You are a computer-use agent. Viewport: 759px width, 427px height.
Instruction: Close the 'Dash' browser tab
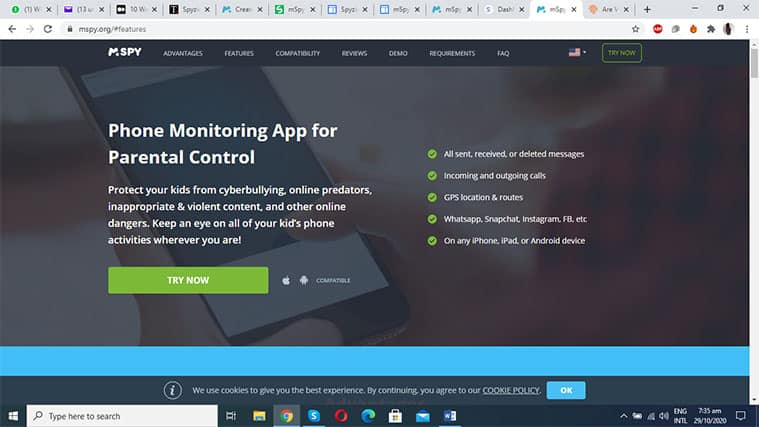click(522, 9)
